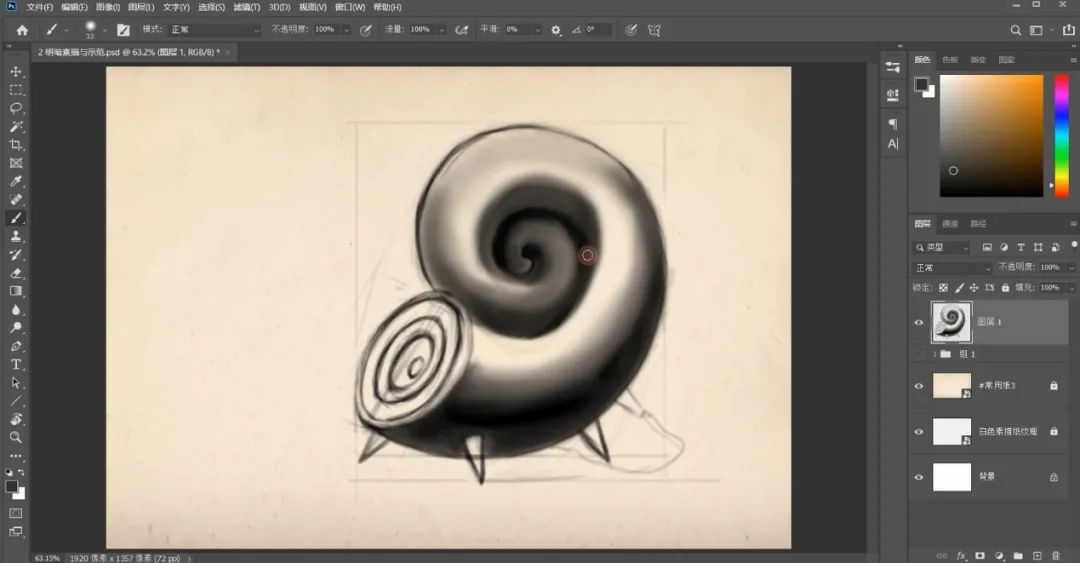Click the delete layer trash icon
Screen dimensions: 1080x563
click(1055, 555)
